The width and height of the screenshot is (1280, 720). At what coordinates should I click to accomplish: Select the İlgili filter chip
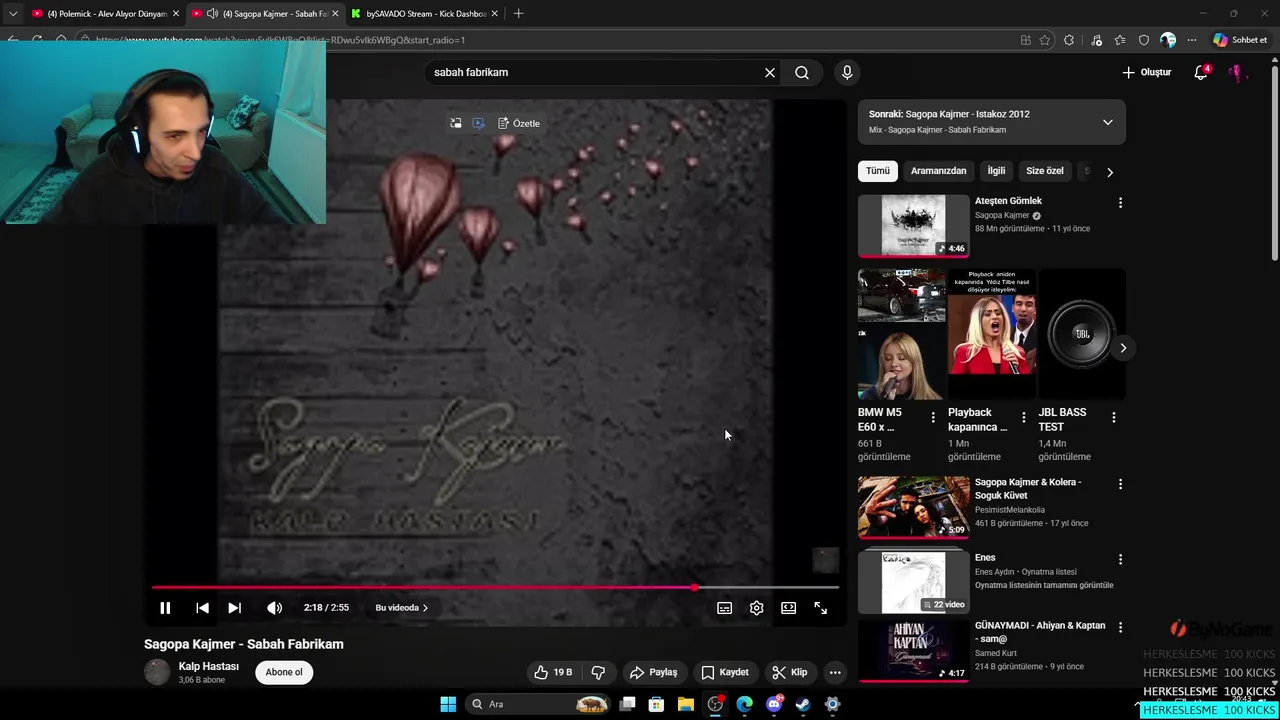coord(996,171)
